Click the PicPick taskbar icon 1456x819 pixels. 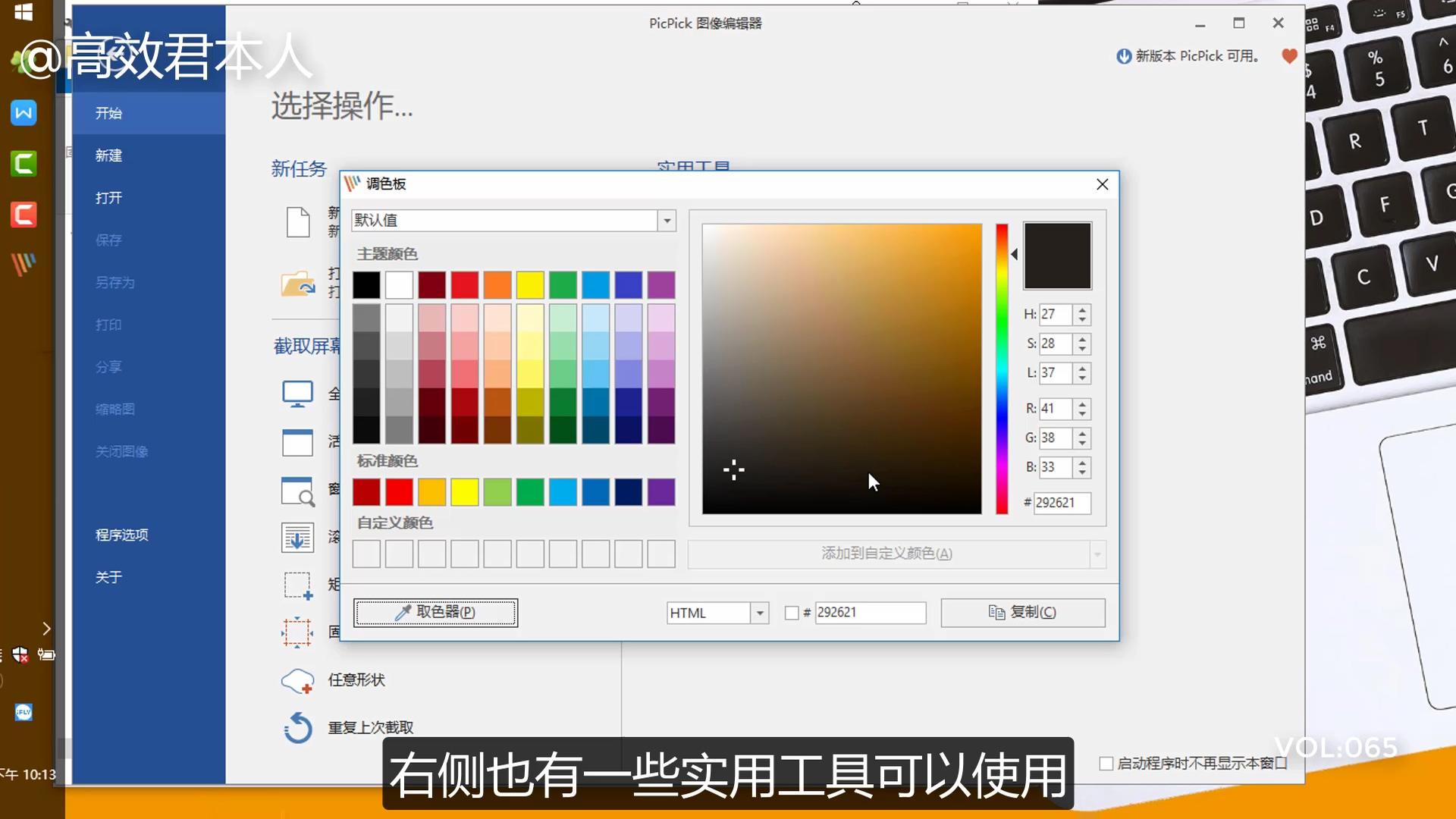(x=24, y=264)
